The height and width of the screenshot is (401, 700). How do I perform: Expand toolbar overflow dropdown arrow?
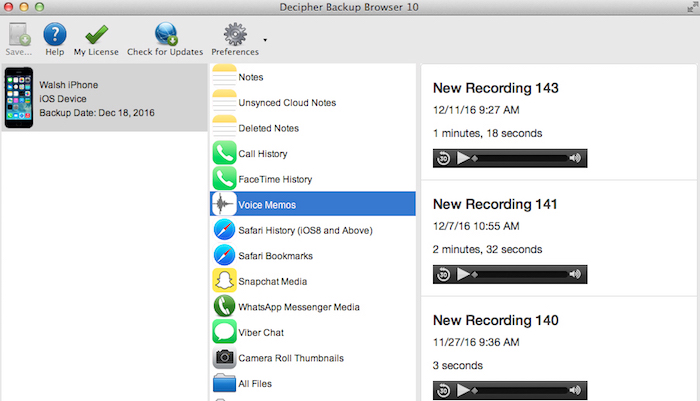[265, 40]
